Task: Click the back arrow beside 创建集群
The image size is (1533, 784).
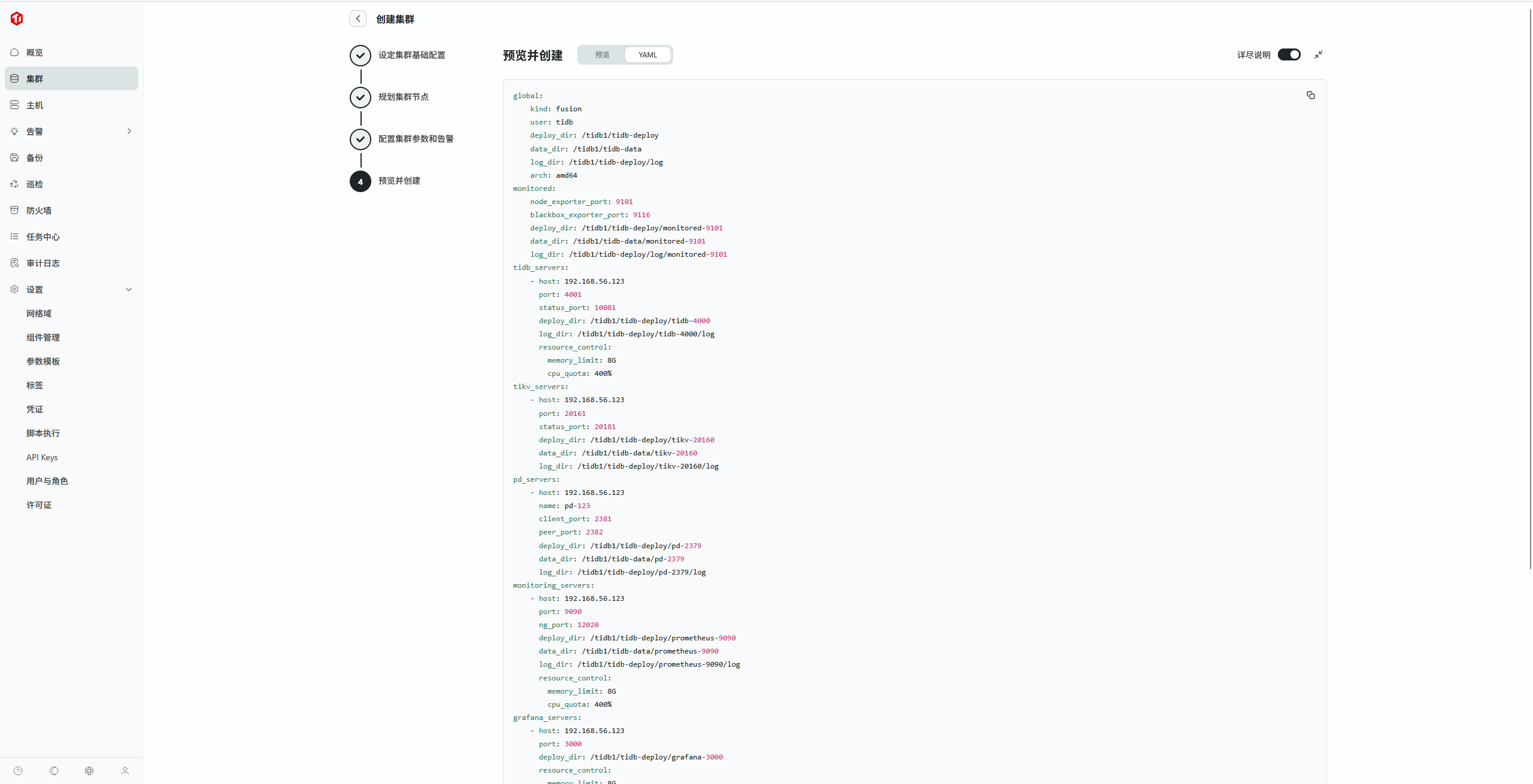Action: [358, 19]
